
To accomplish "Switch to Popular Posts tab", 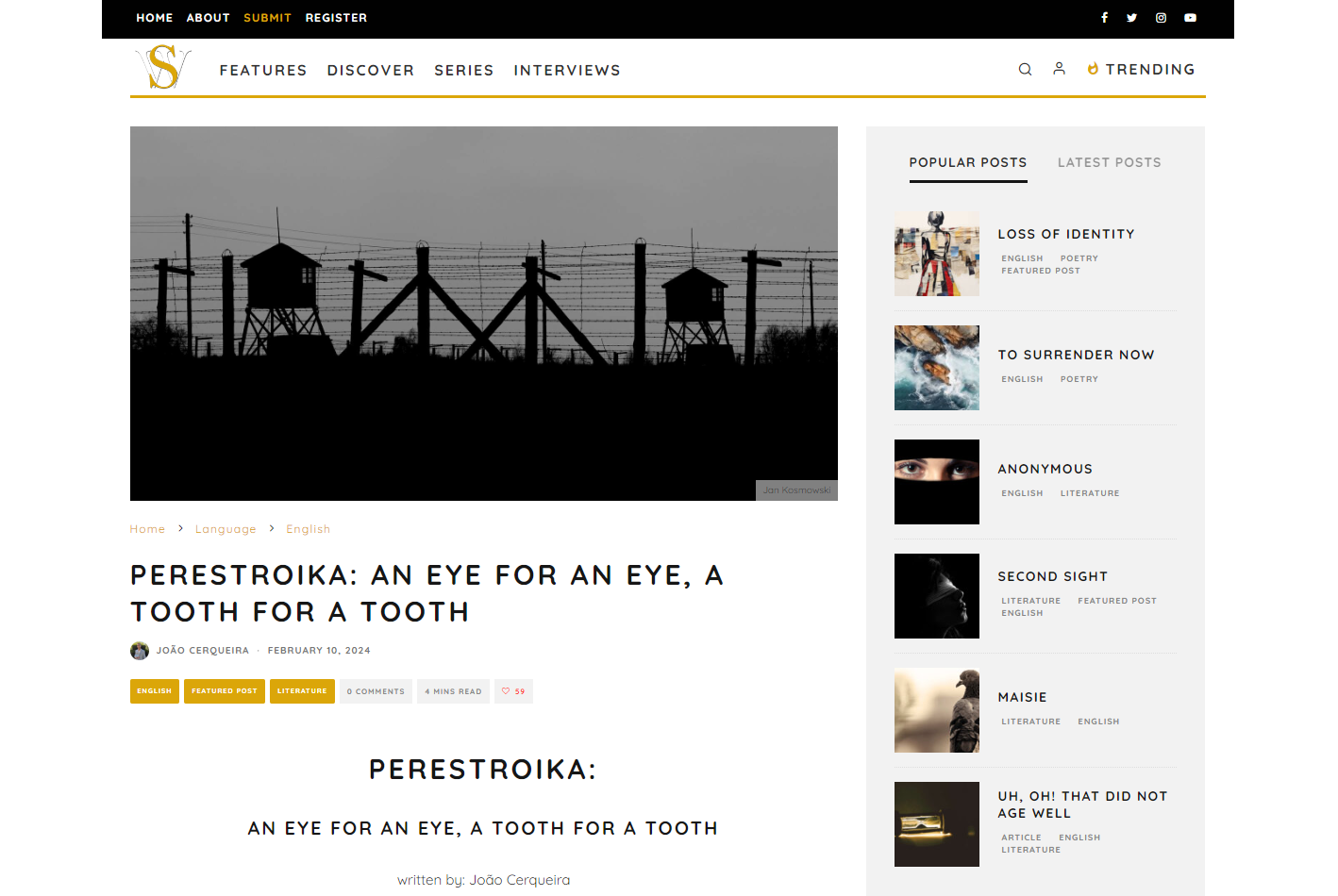I will [x=968, y=162].
